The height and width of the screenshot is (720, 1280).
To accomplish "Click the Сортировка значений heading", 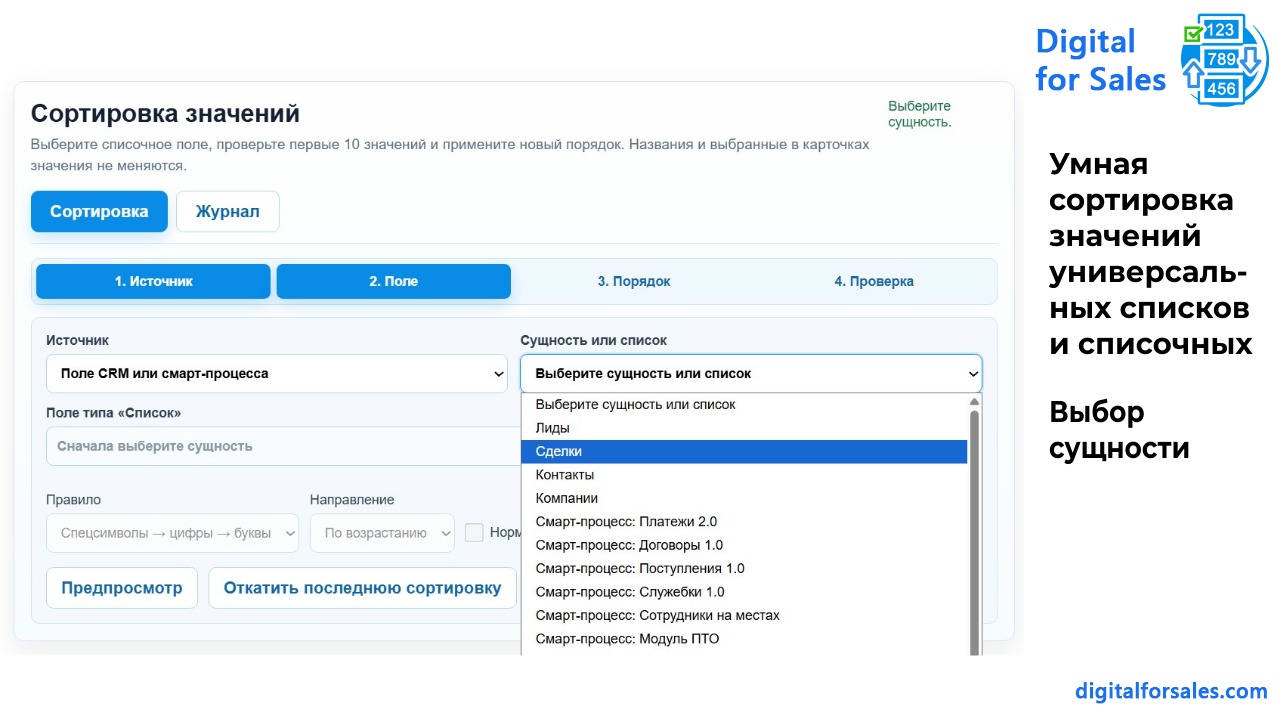I will click(165, 114).
